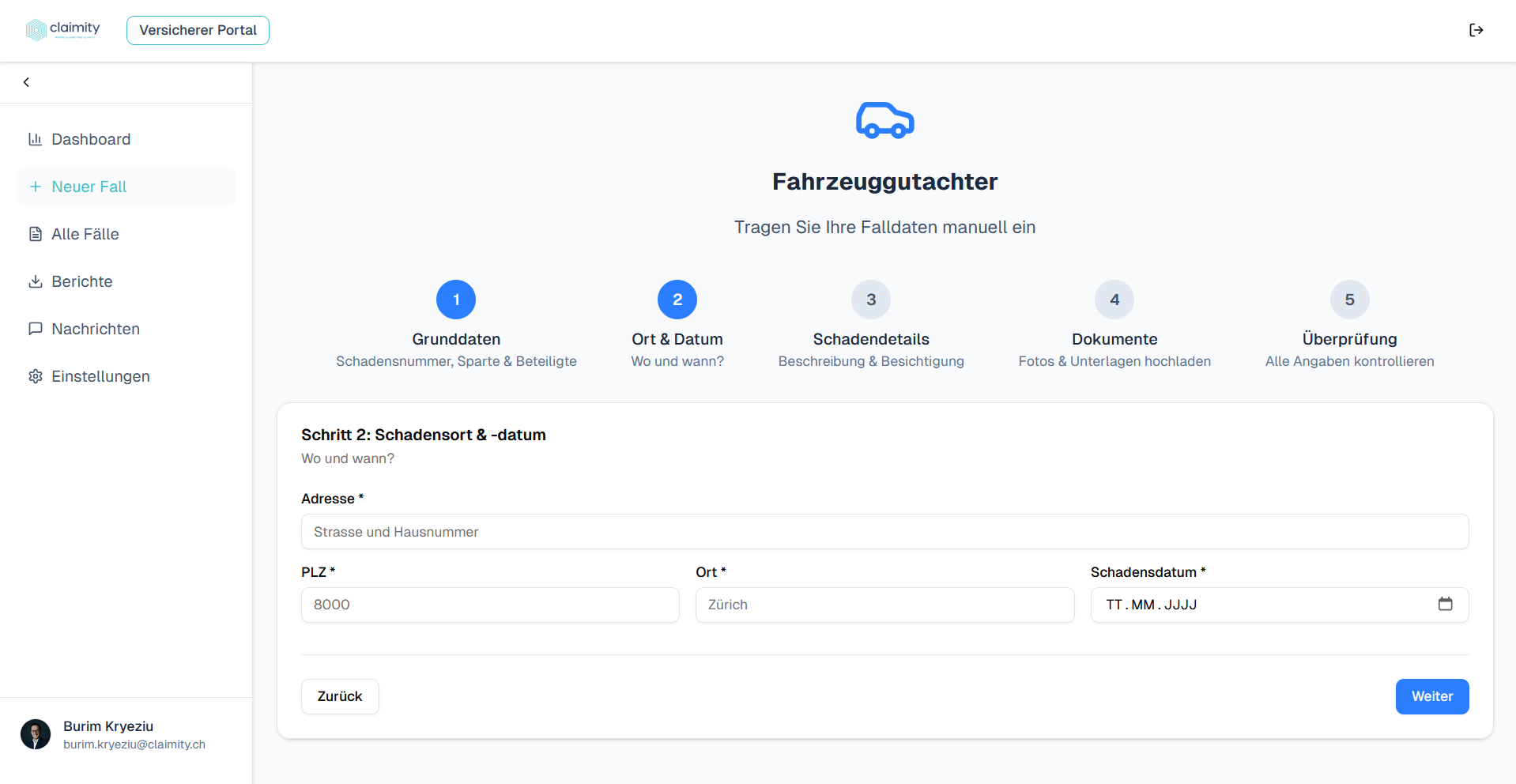Viewport: 1516px width, 784px height.
Task: Click the Einstellungen gear icon
Action: click(36, 376)
